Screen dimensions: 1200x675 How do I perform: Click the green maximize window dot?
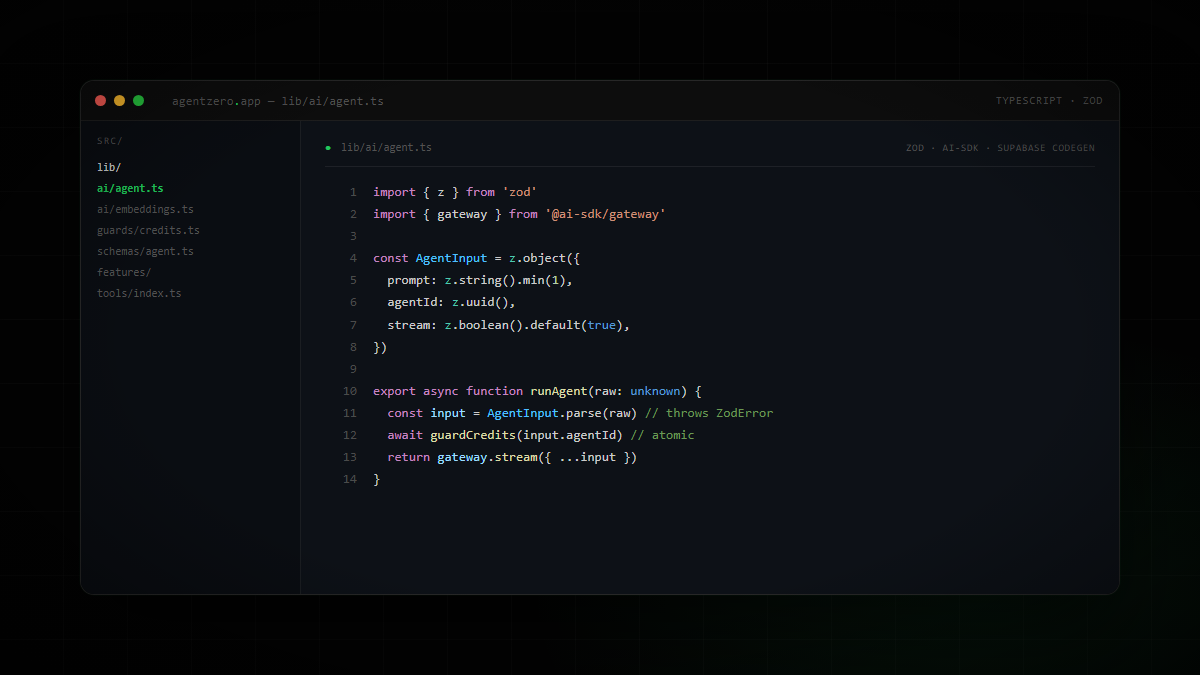[x=138, y=100]
